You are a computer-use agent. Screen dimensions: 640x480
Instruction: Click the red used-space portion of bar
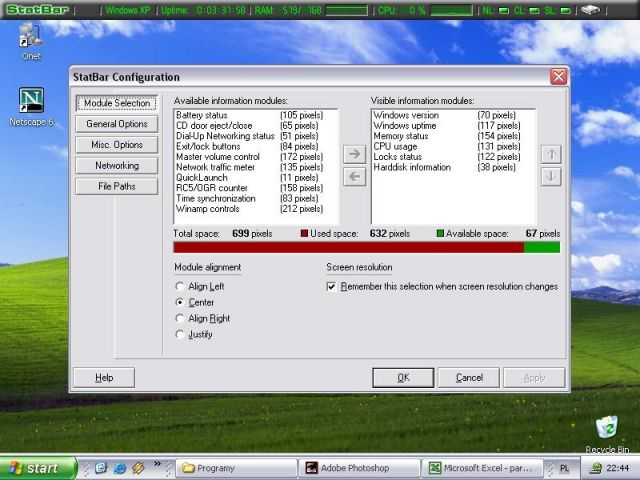point(349,247)
